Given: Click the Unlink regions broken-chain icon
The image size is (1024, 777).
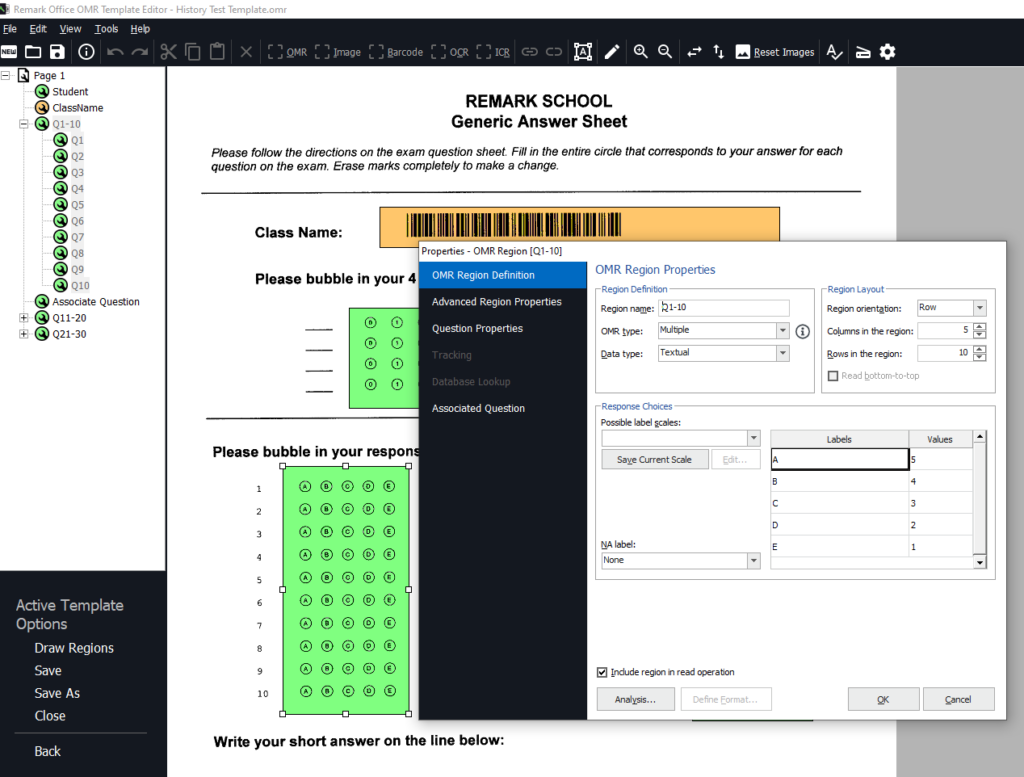Looking at the screenshot, I should tap(554, 52).
